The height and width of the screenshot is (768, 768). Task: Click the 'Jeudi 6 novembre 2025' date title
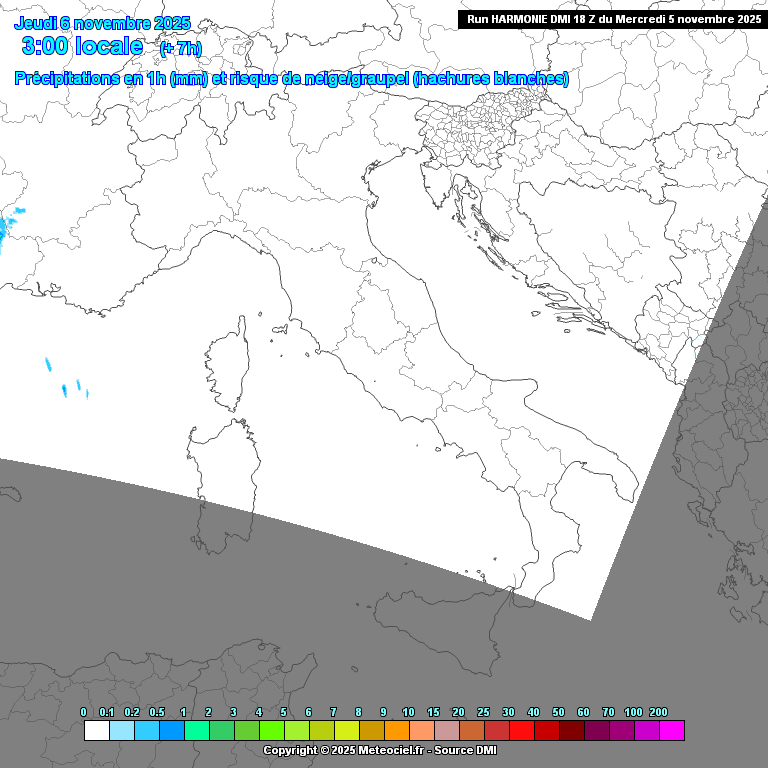(x=102, y=23)
